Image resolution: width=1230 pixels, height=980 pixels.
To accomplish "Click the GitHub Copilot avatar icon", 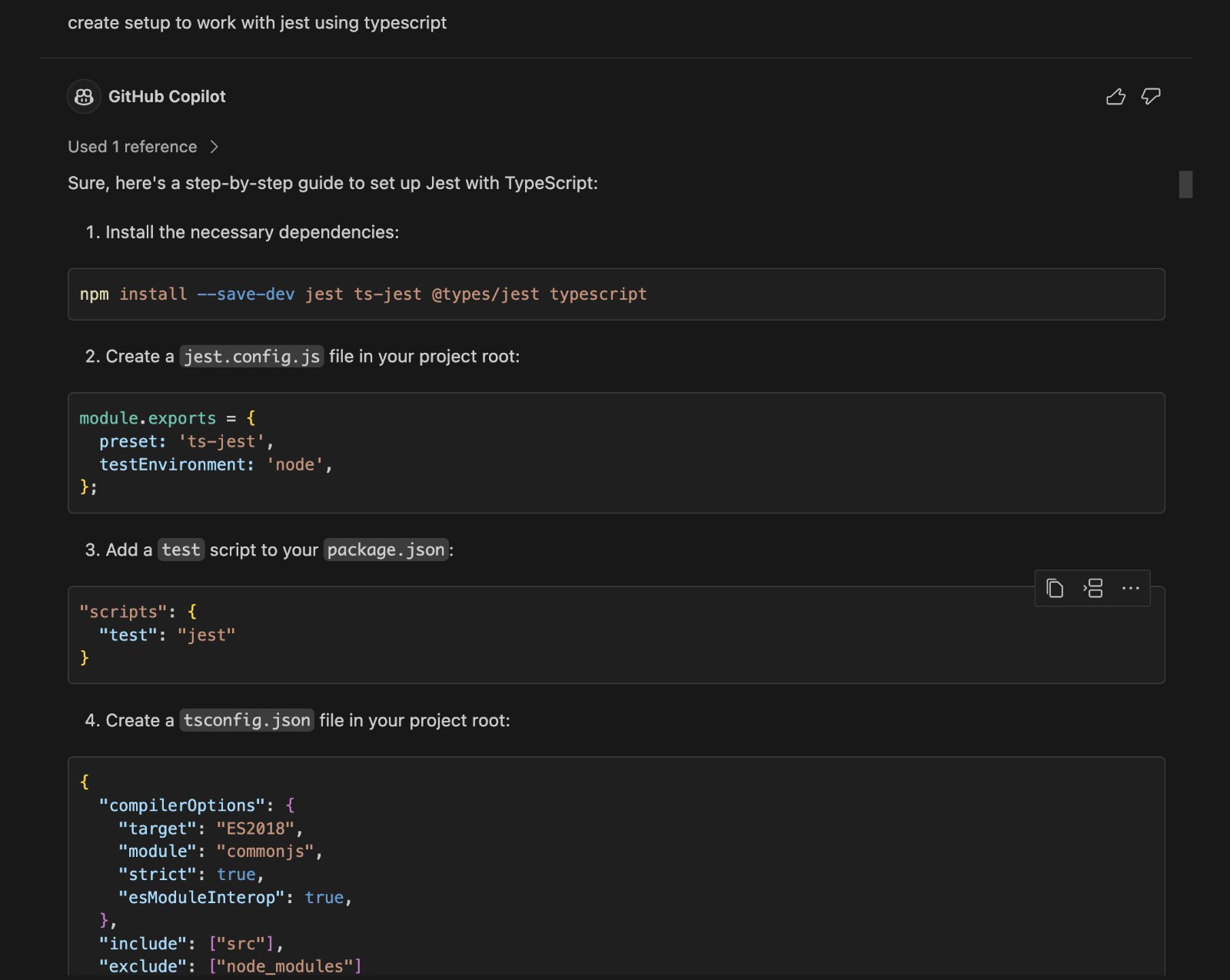I will coord(83,96).
